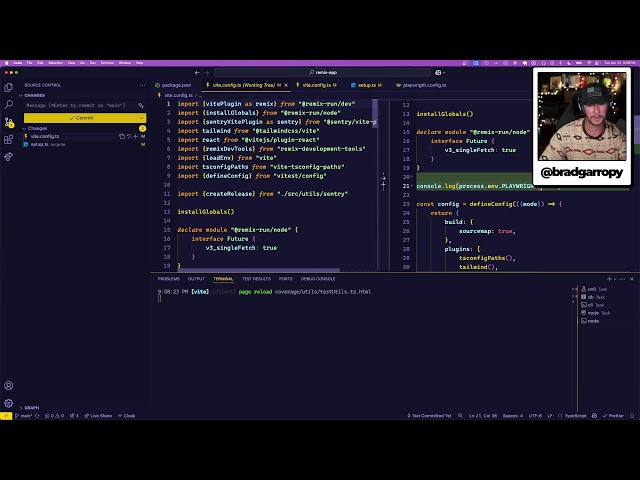The width and height of the screenshot is (640, 480).
Task: Click the Ln 21 cursor position indicator
Action: point(483,416)
